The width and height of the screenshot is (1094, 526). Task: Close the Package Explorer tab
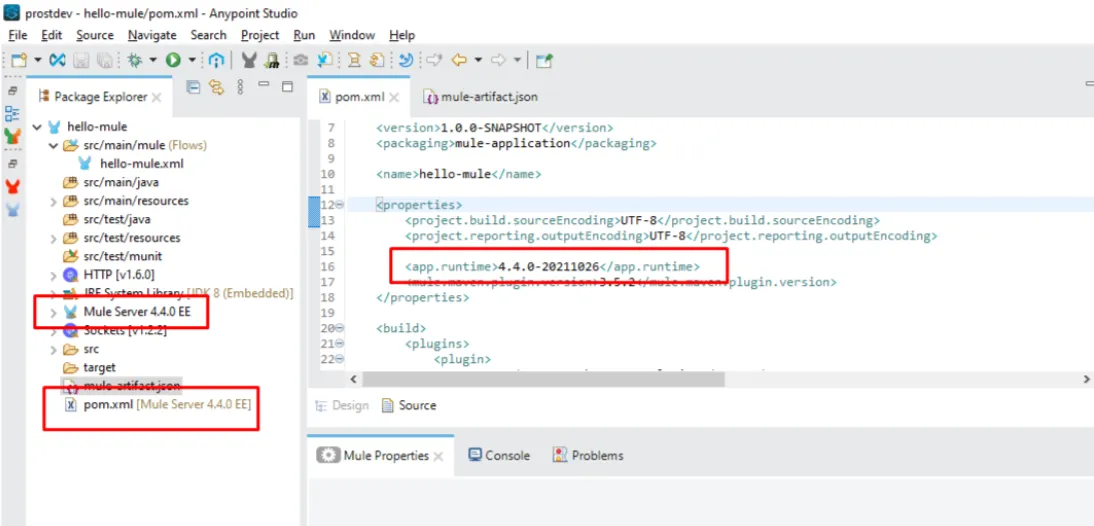click(x=156, y=98)
